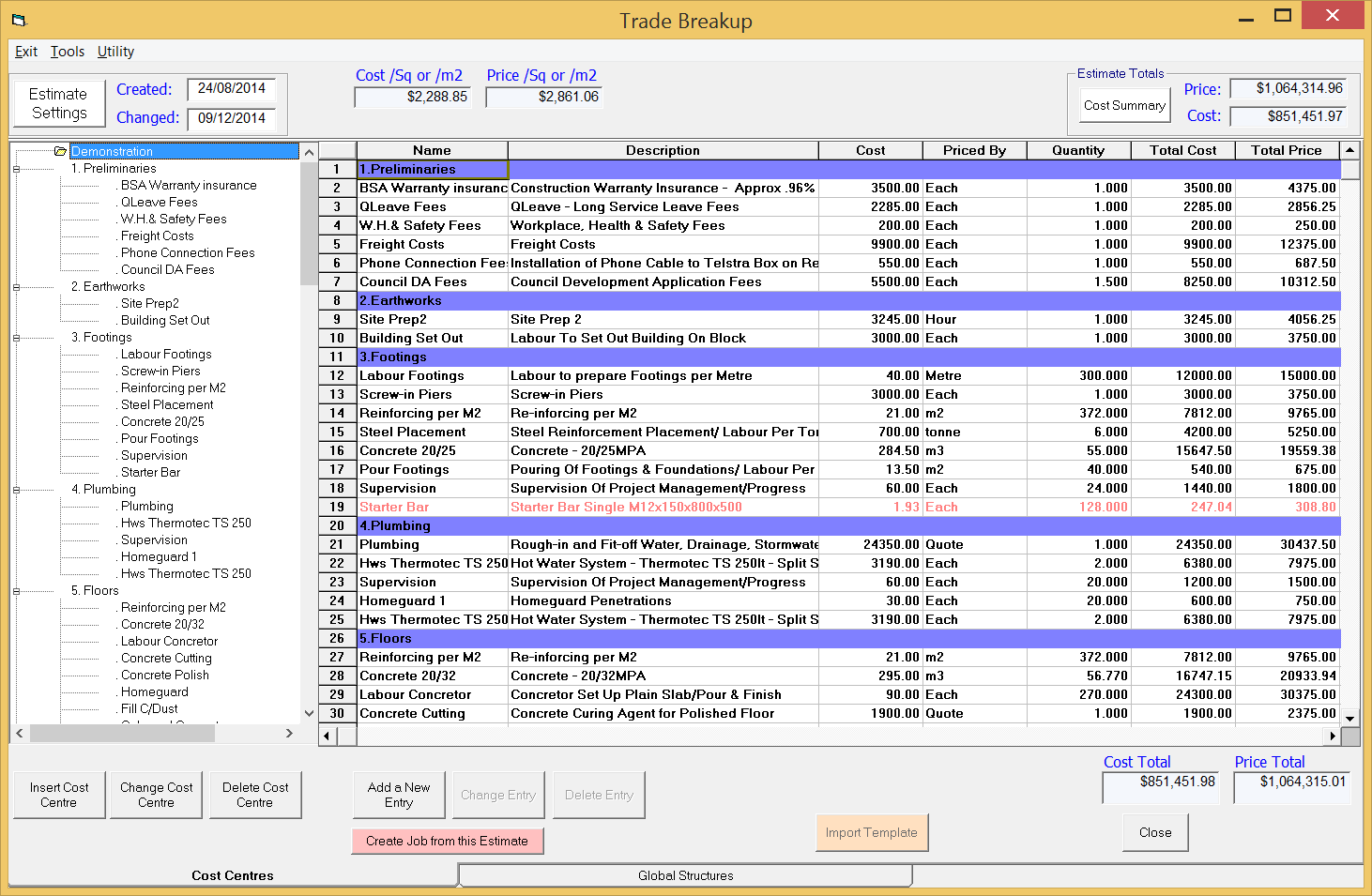Screen dimensions: 1372x896
Task: Click the Created date field
Action: pos(232,89)
